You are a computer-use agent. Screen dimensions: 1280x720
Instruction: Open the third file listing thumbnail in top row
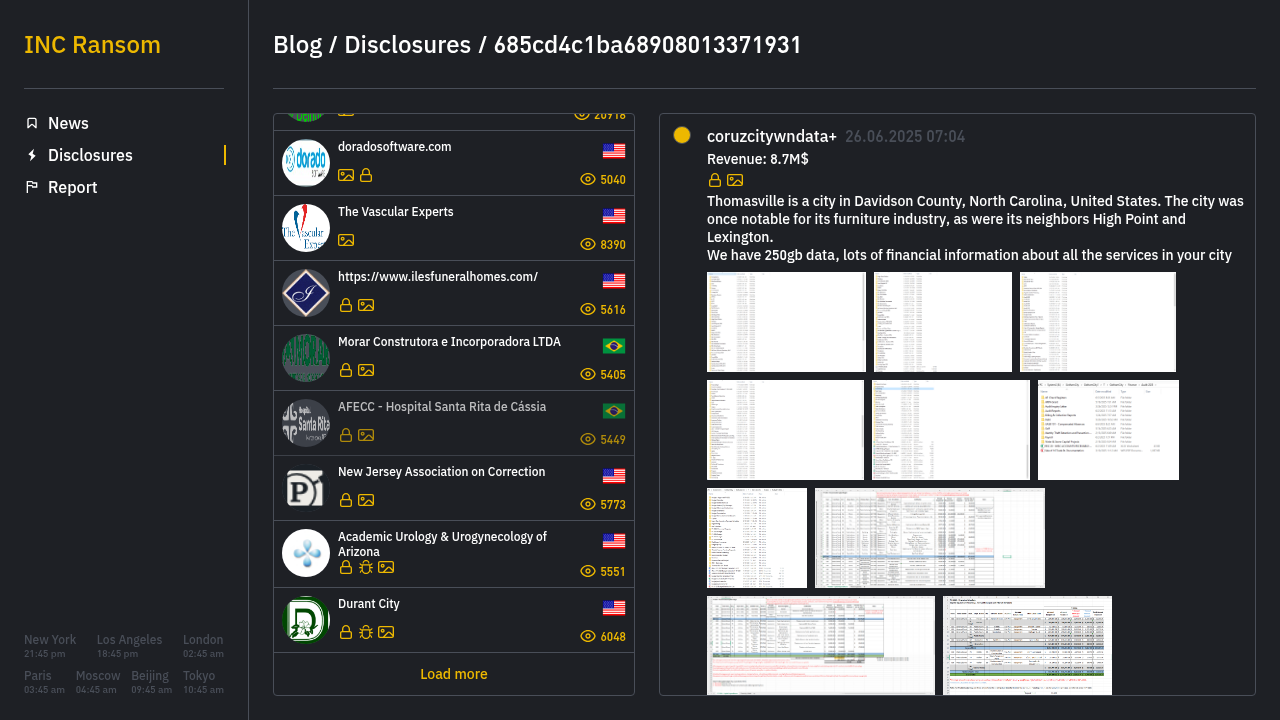pos(1098,322)
